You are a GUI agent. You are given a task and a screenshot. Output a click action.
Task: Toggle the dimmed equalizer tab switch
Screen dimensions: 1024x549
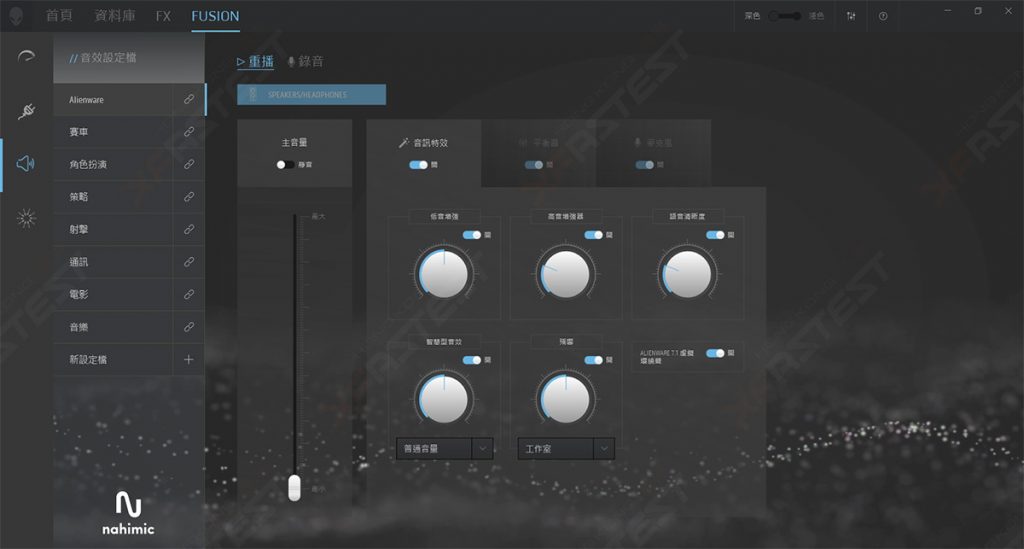tap(534, 165)
